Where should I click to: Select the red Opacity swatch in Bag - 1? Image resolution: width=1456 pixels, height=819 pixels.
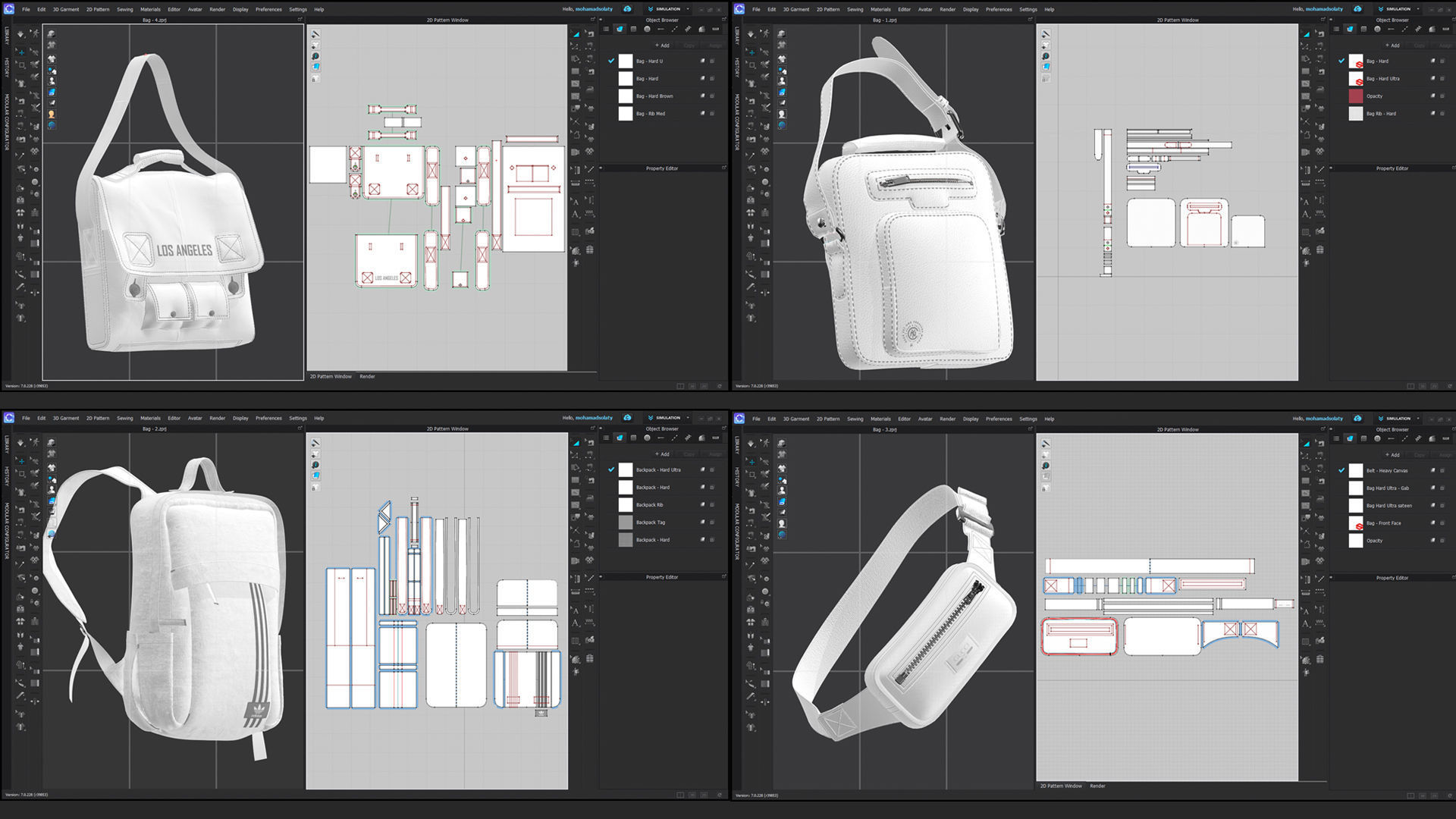1356,96
